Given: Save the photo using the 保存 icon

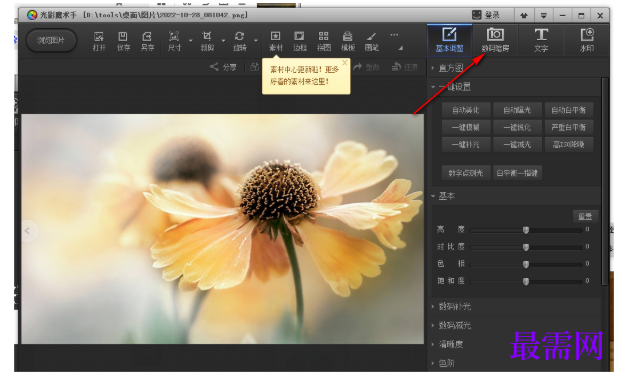Looking at the screenshot, I should [123, 41].
